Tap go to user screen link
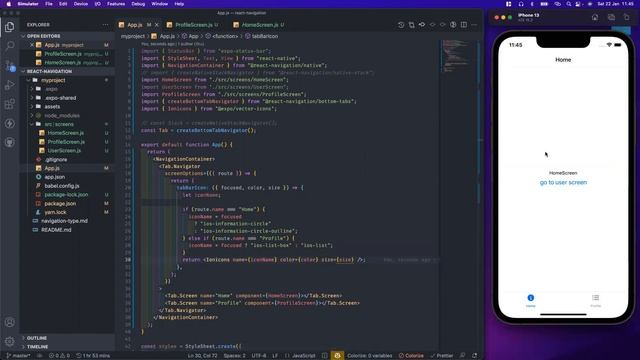 (563, 182)
